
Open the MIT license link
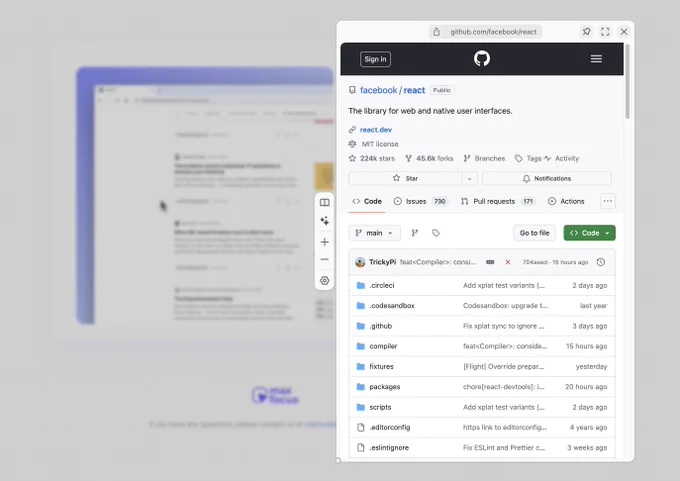[x=379, y=144]
